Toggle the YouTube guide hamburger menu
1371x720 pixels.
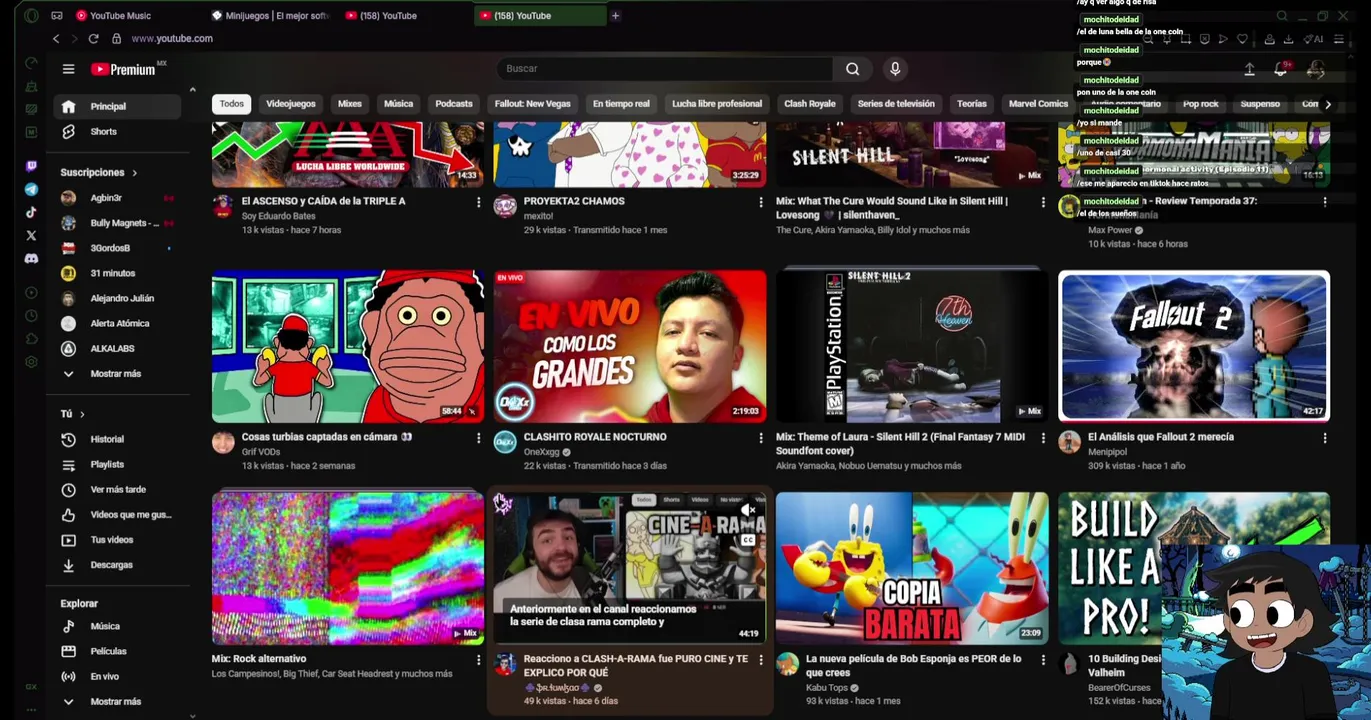pyautogui.click(x=68, y=69)
